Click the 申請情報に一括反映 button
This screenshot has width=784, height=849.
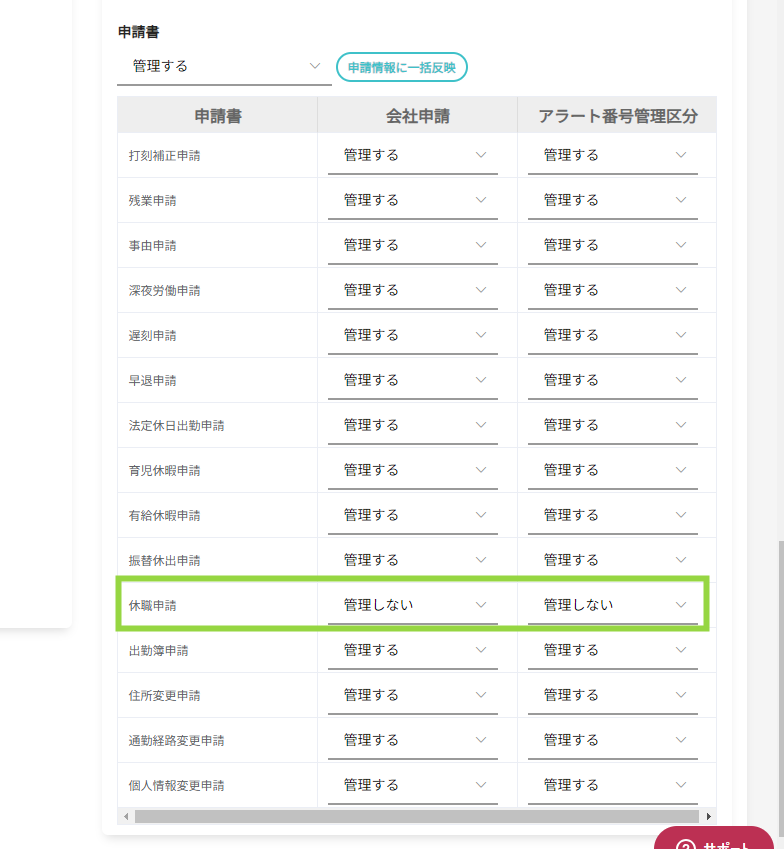[401, 67]
